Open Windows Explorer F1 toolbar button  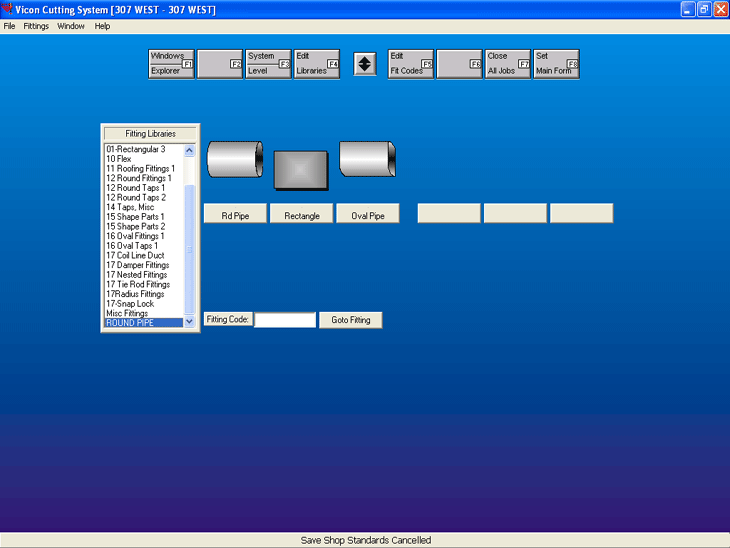tap(171, 64)
